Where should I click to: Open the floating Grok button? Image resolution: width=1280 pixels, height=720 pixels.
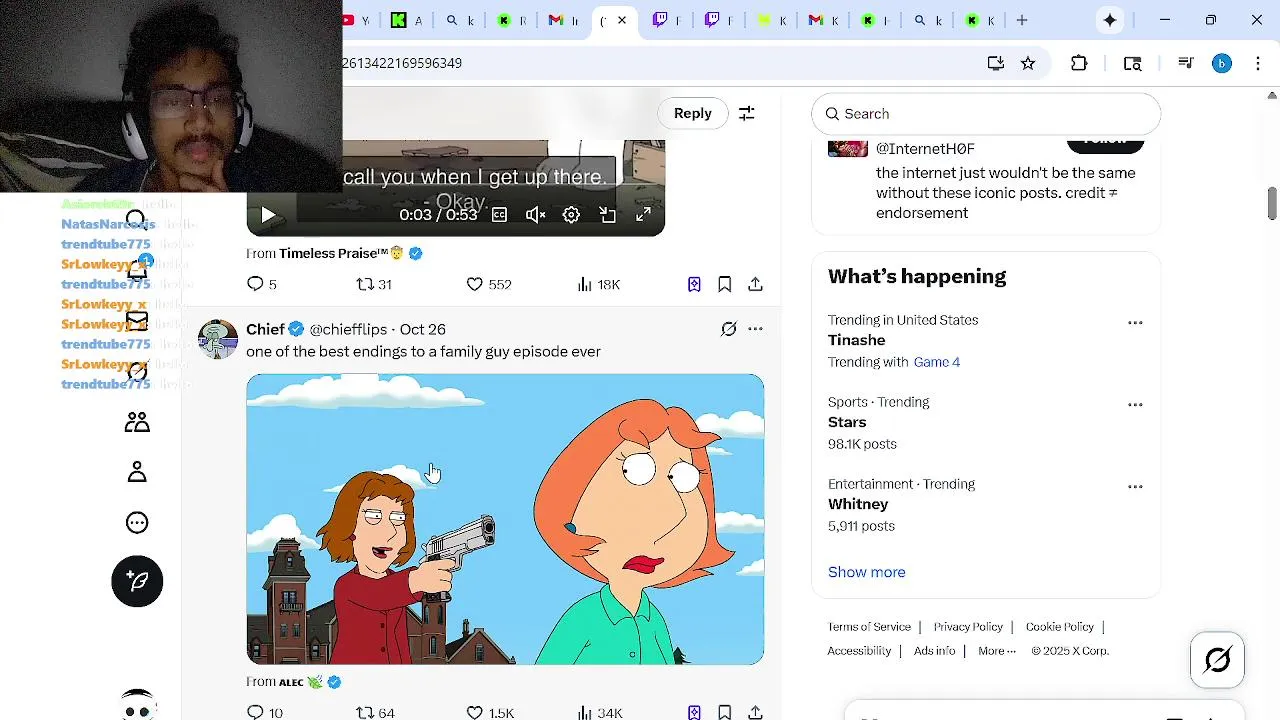tap(1217, 660)
